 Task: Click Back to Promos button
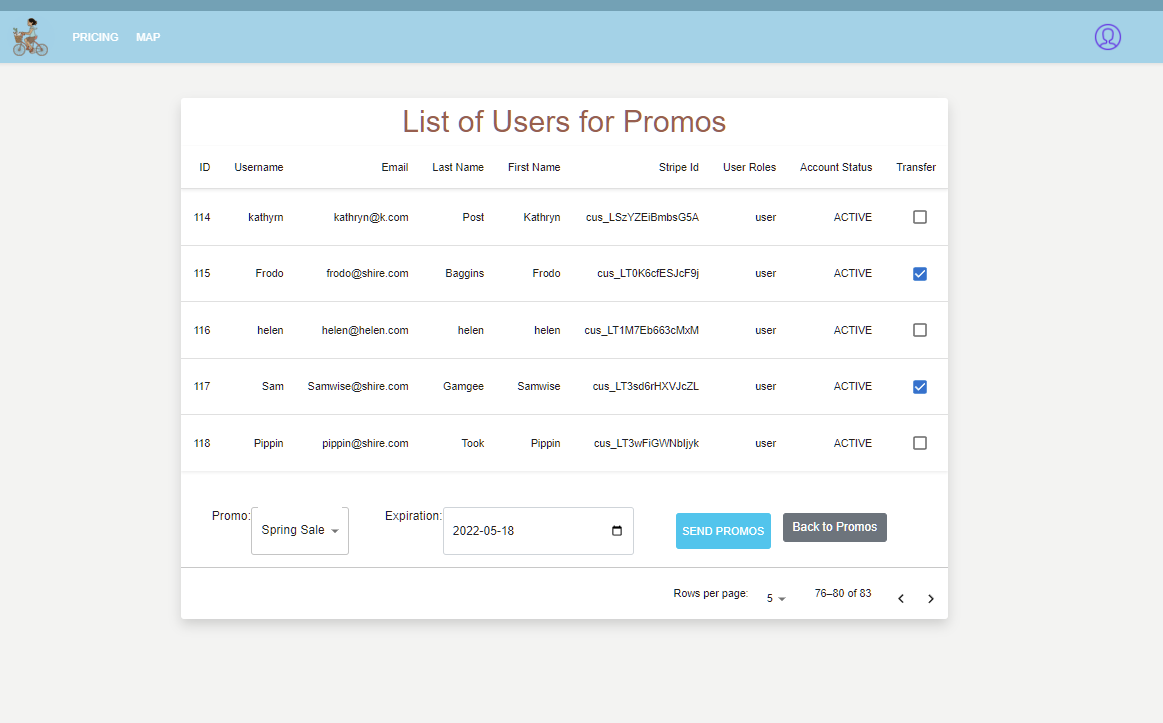834,527
